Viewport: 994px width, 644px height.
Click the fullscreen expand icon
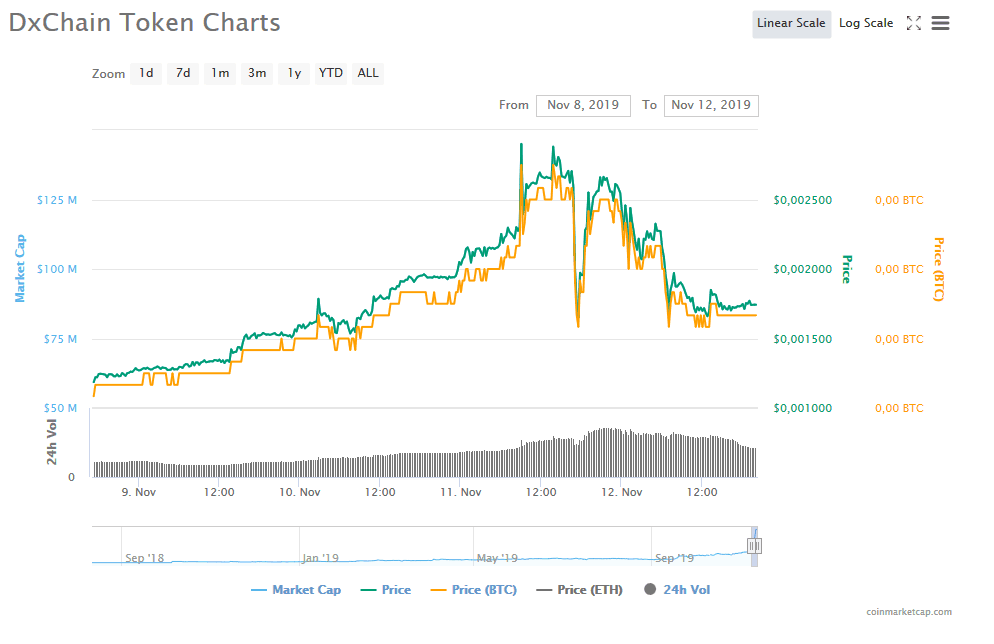913,23
